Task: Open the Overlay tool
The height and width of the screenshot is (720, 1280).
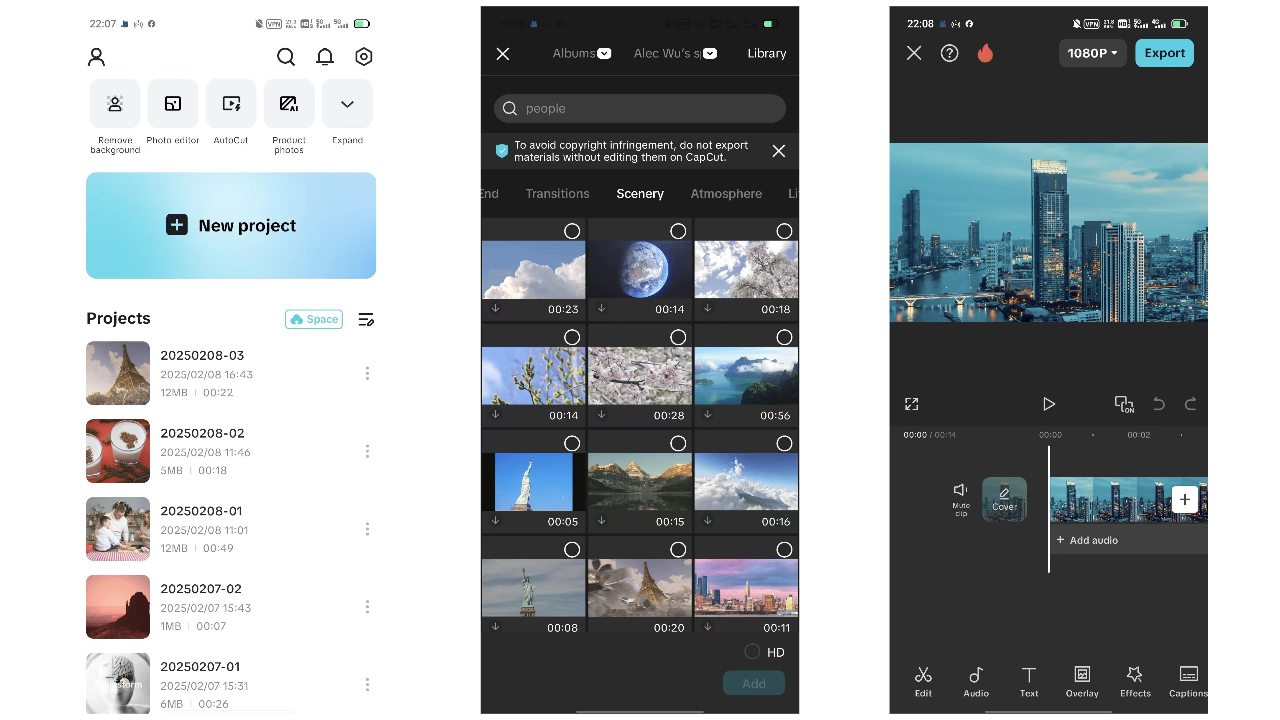Action: click(x=1081, y=682)
